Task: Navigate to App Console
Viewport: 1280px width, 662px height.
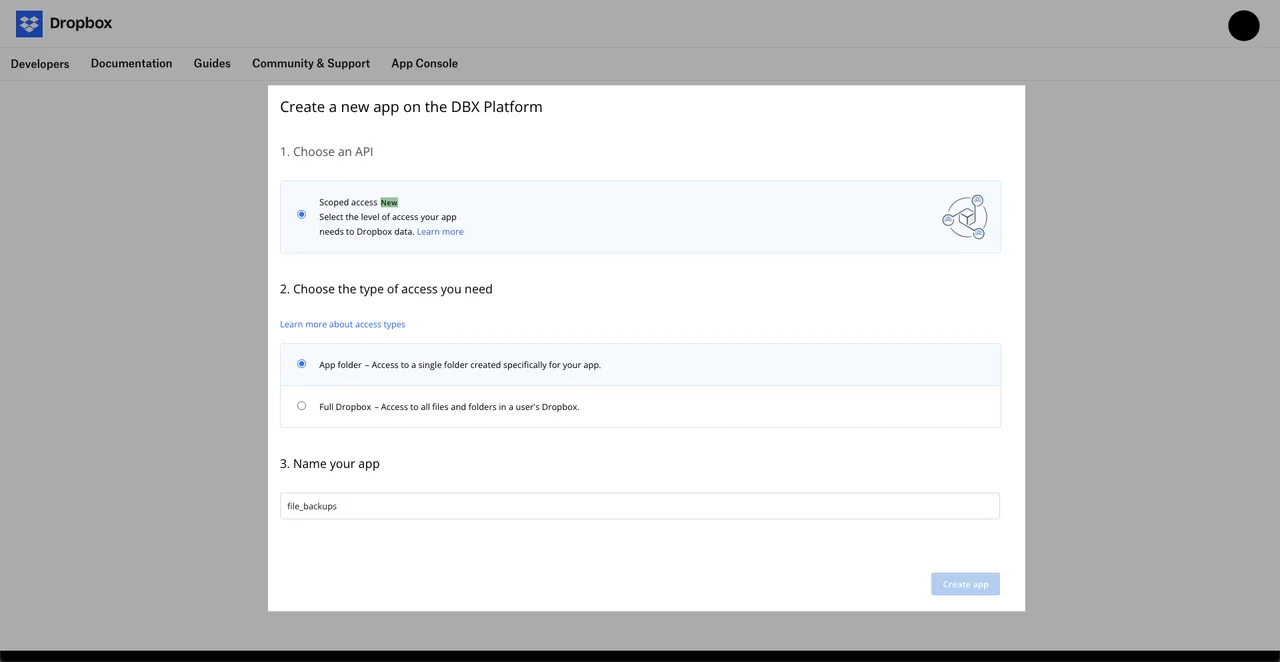Action: tap(424, 63)
